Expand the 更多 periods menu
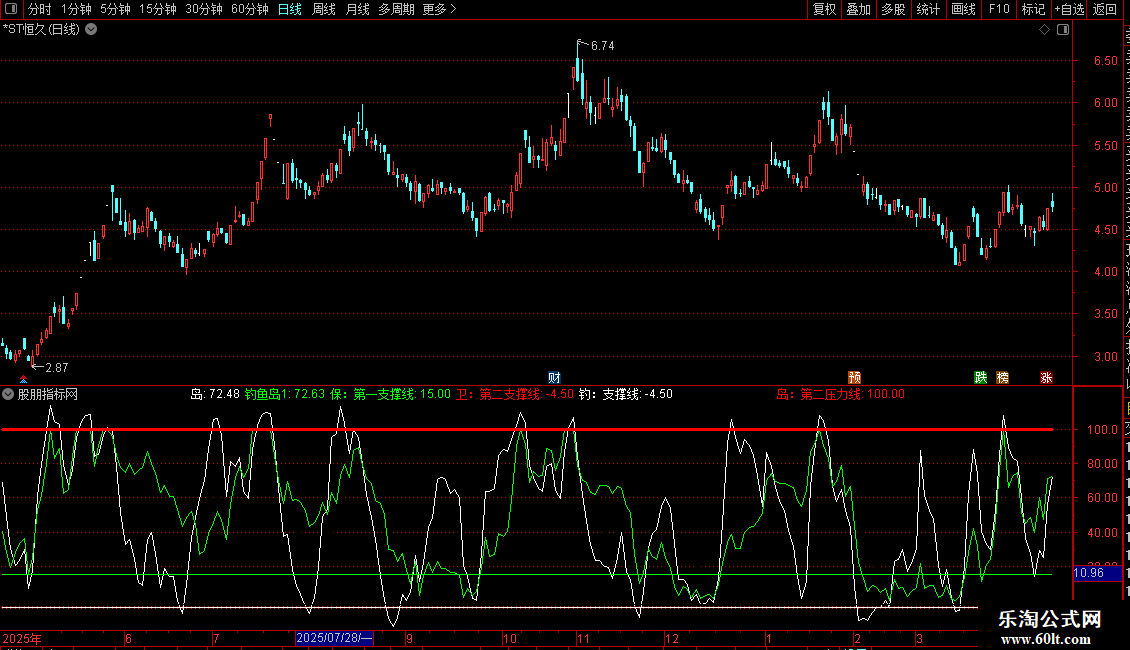The image size is (1130, 650). coord(439,9)
